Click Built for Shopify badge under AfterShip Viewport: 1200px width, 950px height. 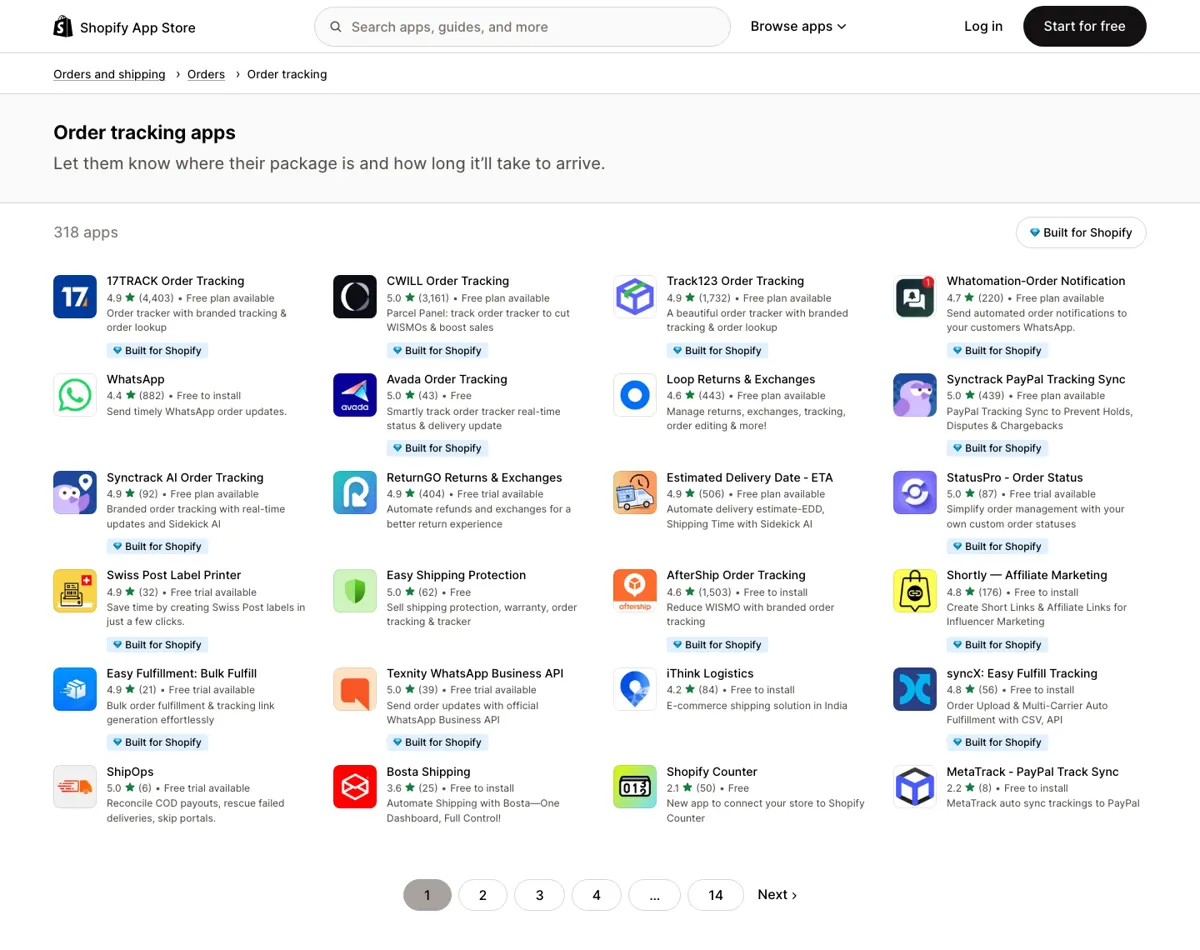(716, 644)
